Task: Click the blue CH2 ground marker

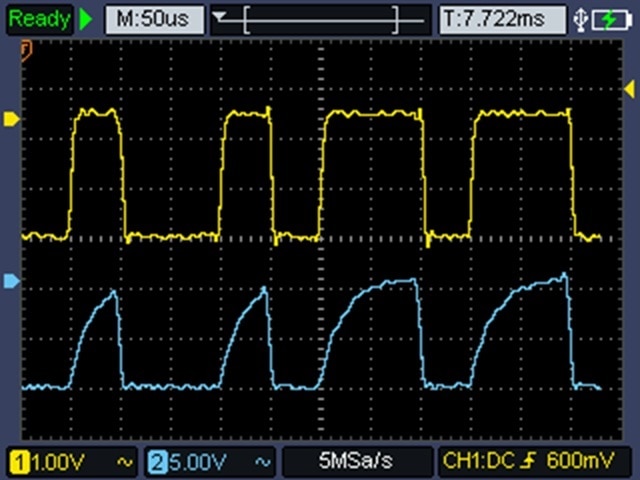Action: (11, 281)
